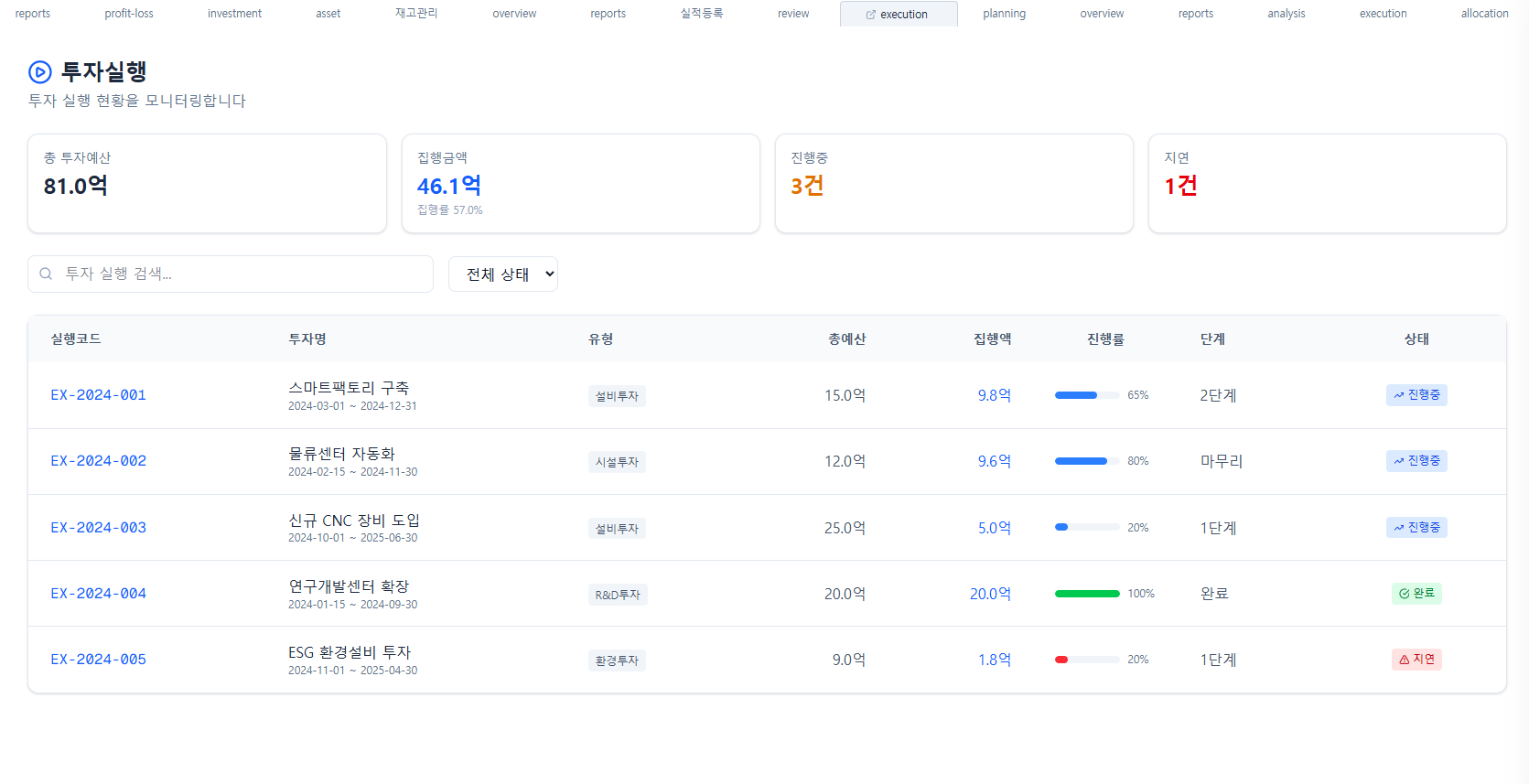Click the red 지연 warning badge
This screenshot has width=1529, height=784.
(1416, 660)
